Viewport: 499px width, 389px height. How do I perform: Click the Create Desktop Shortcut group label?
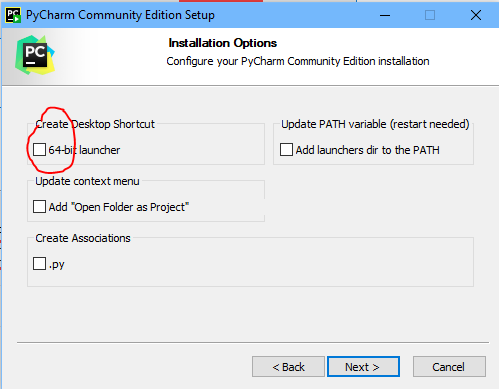pos(95,124)
